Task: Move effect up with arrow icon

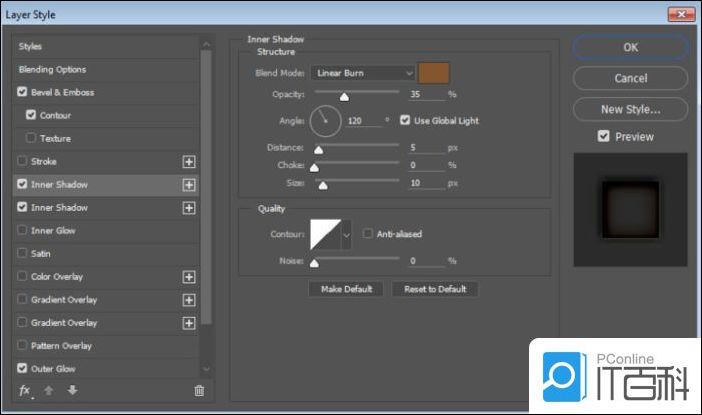Action: pos(49,391)
